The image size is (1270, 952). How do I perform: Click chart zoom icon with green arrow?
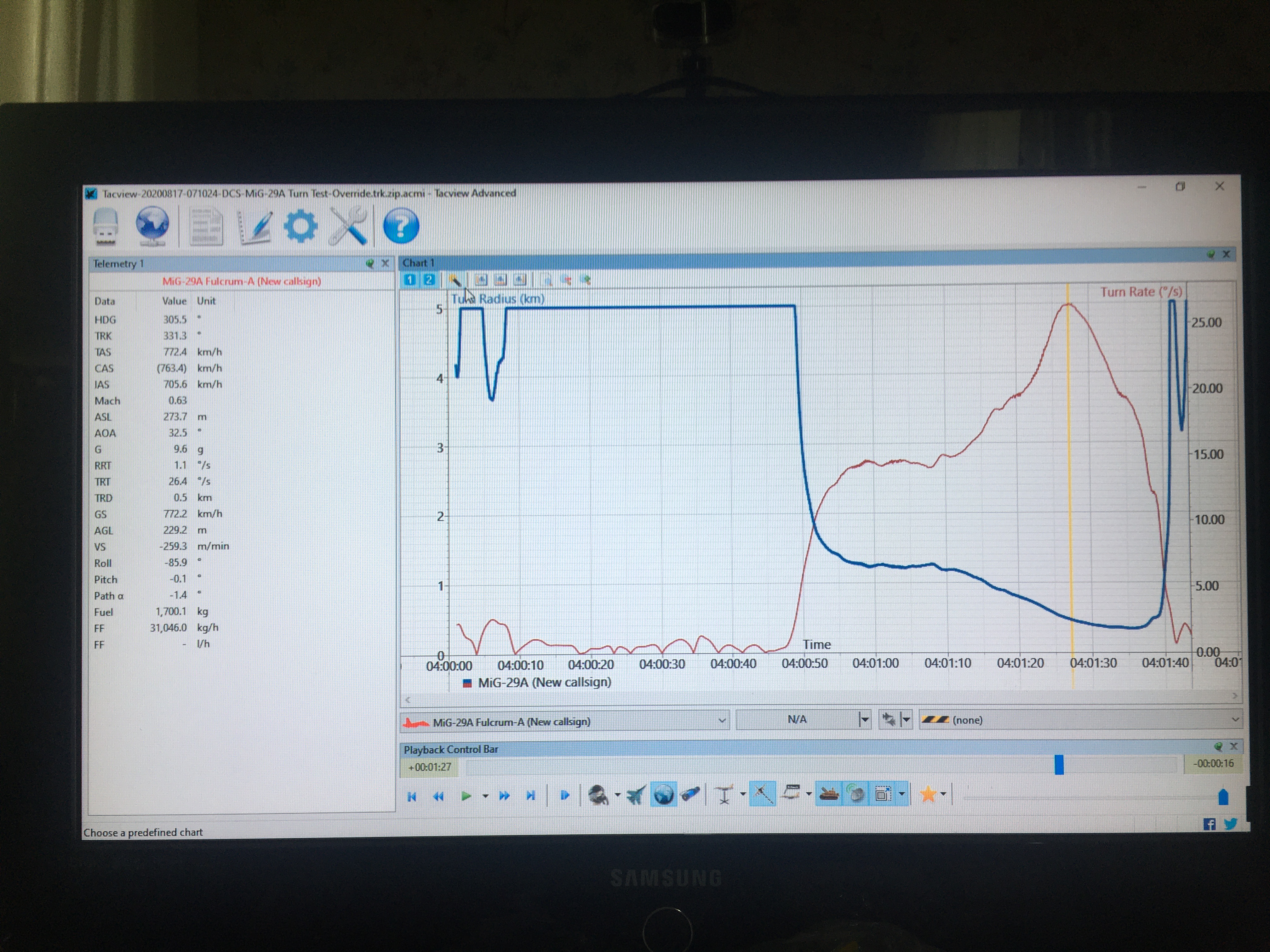(x=586, y=280)
